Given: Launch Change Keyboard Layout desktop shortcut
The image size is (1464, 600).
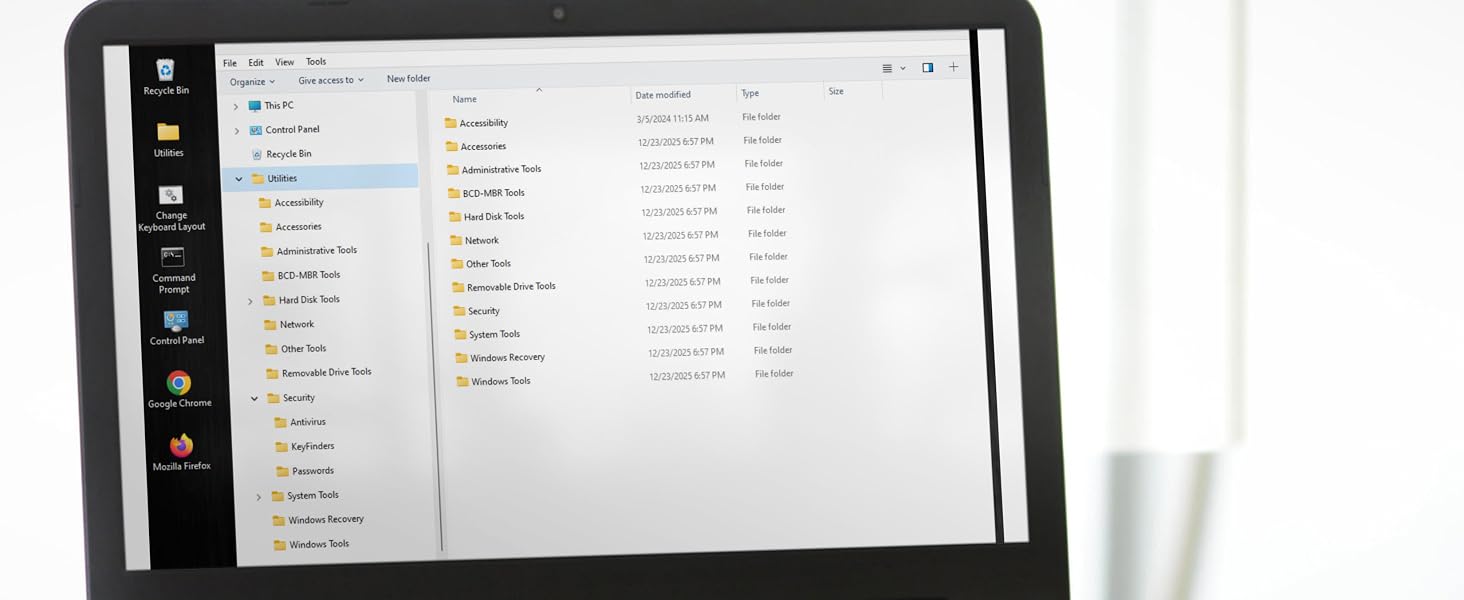Looking at the screenshot, I should [171, 208].
